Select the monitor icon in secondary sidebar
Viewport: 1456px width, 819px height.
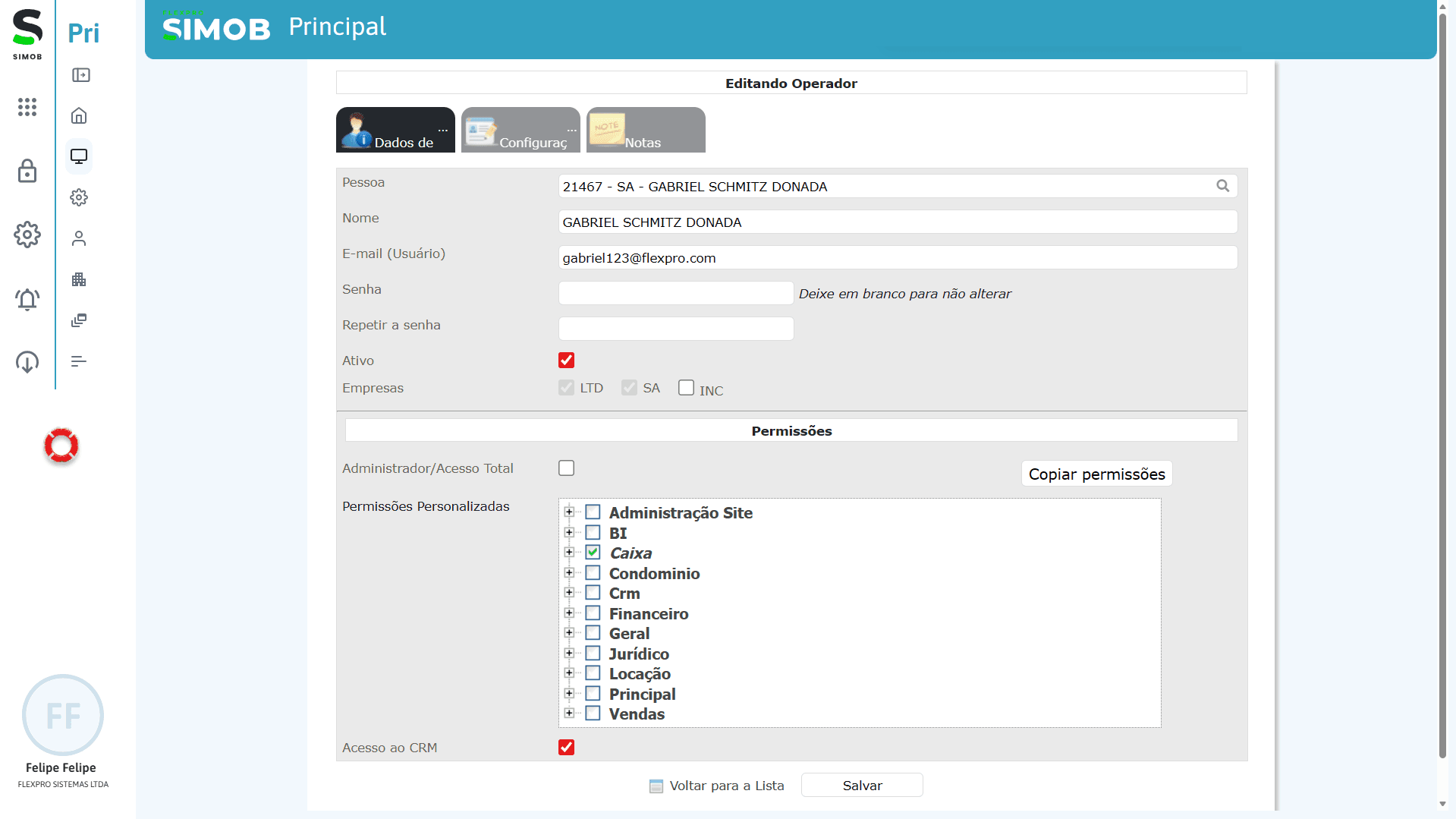point(79,156)
